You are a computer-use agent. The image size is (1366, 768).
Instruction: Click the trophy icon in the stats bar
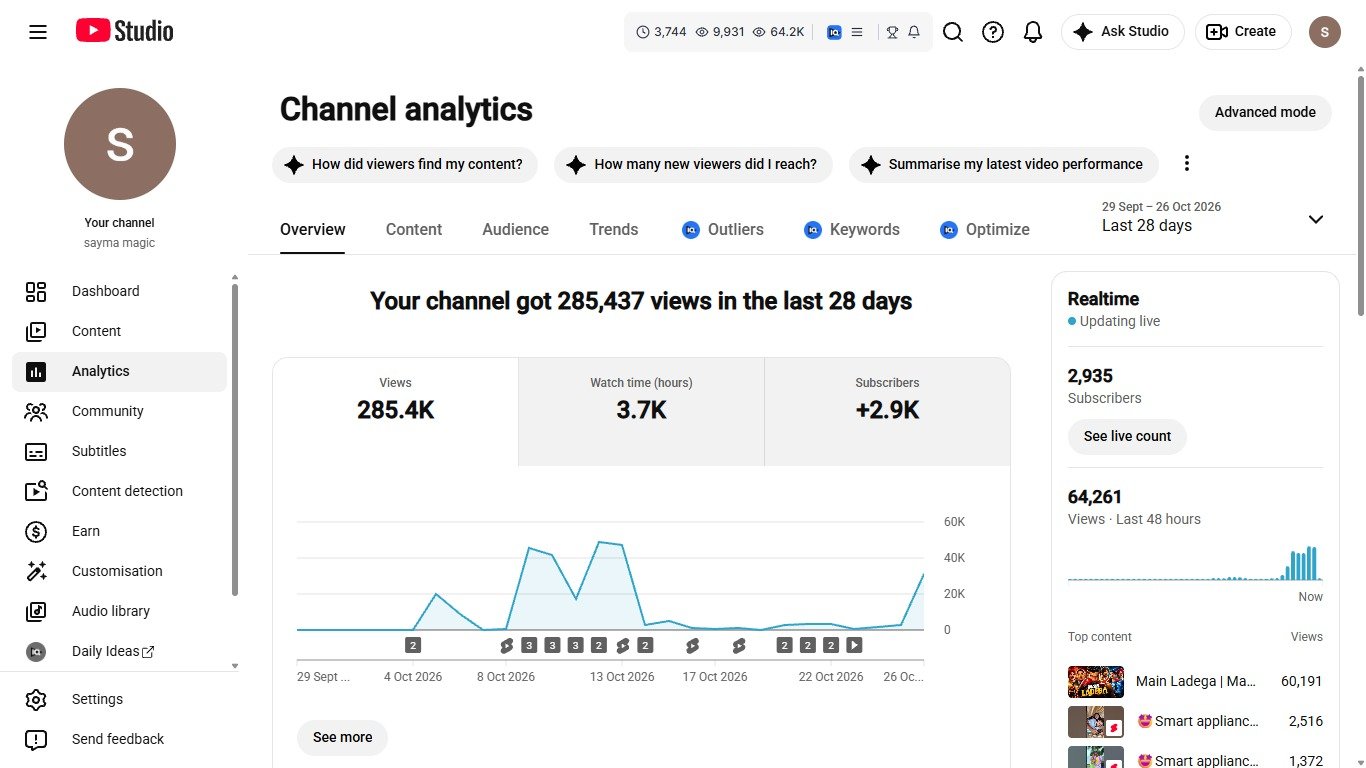coord(893,32)
